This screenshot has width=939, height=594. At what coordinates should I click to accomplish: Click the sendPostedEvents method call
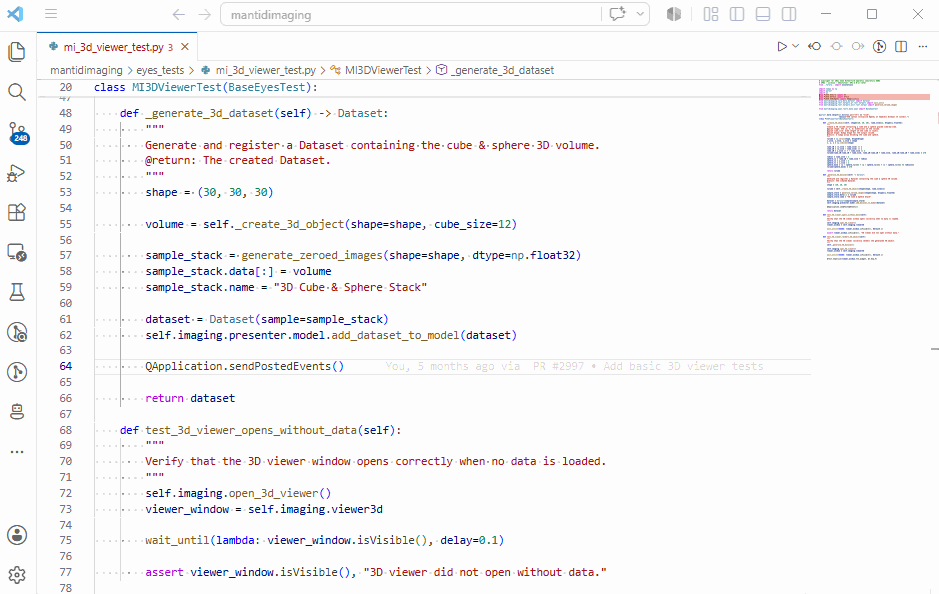pos(280,366)
